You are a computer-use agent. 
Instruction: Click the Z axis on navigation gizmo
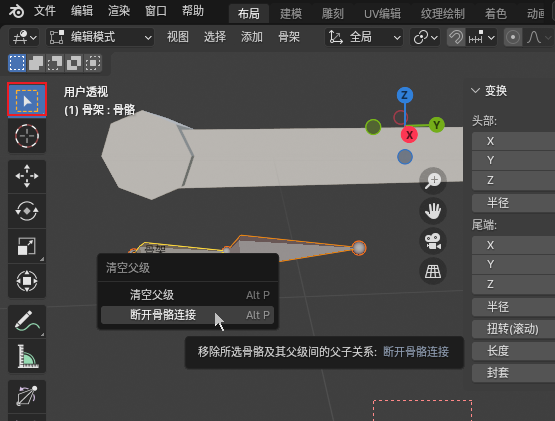405,95
